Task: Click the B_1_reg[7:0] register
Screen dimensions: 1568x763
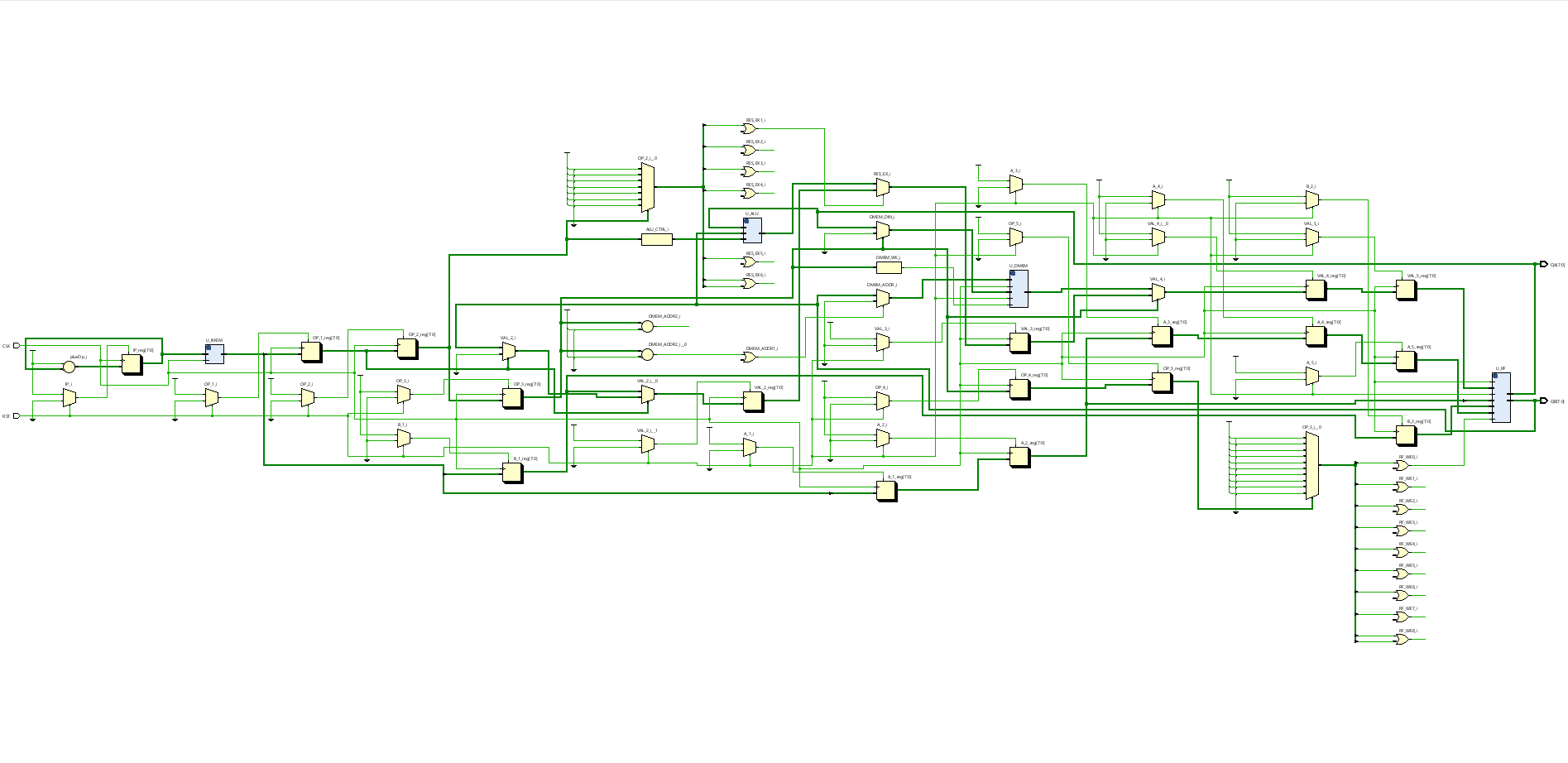Action: click(x=513, y=473)
